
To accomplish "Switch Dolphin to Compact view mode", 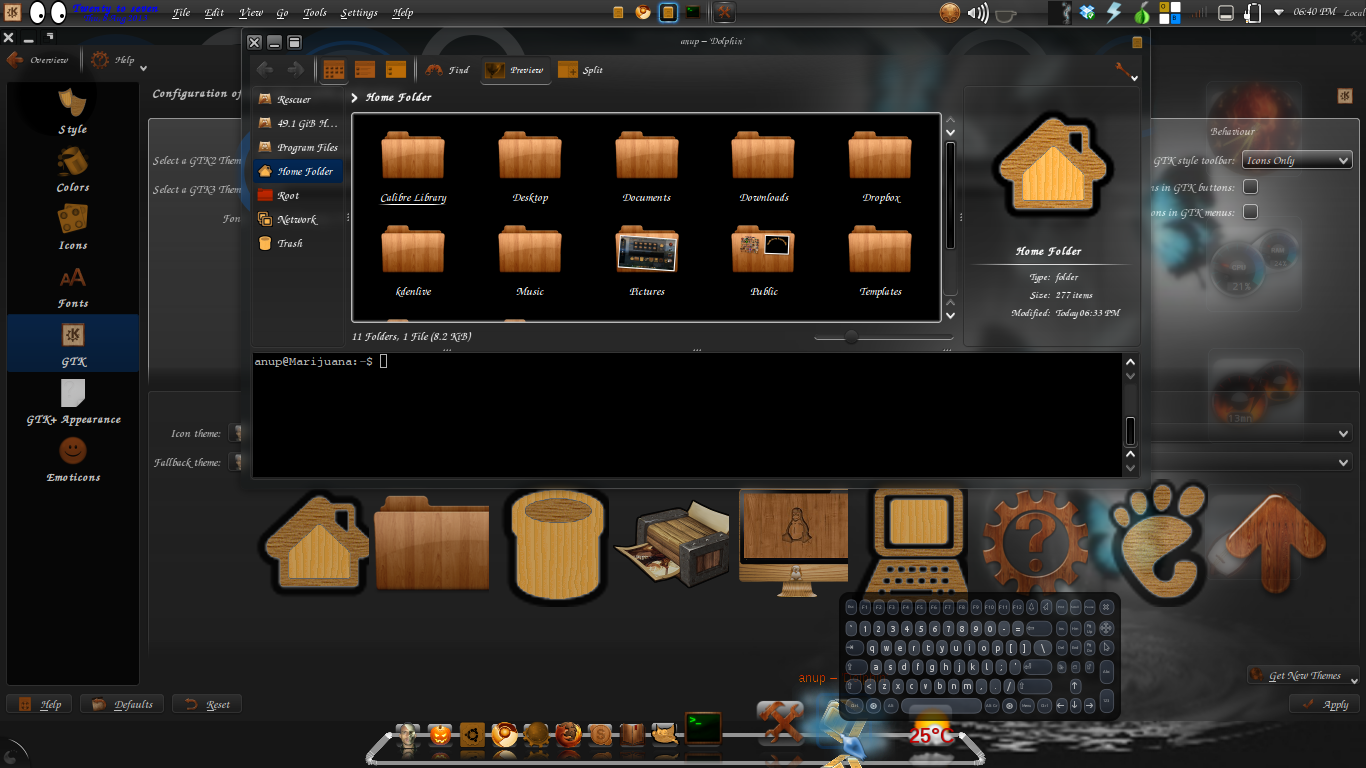I will [x=365, y=69].
